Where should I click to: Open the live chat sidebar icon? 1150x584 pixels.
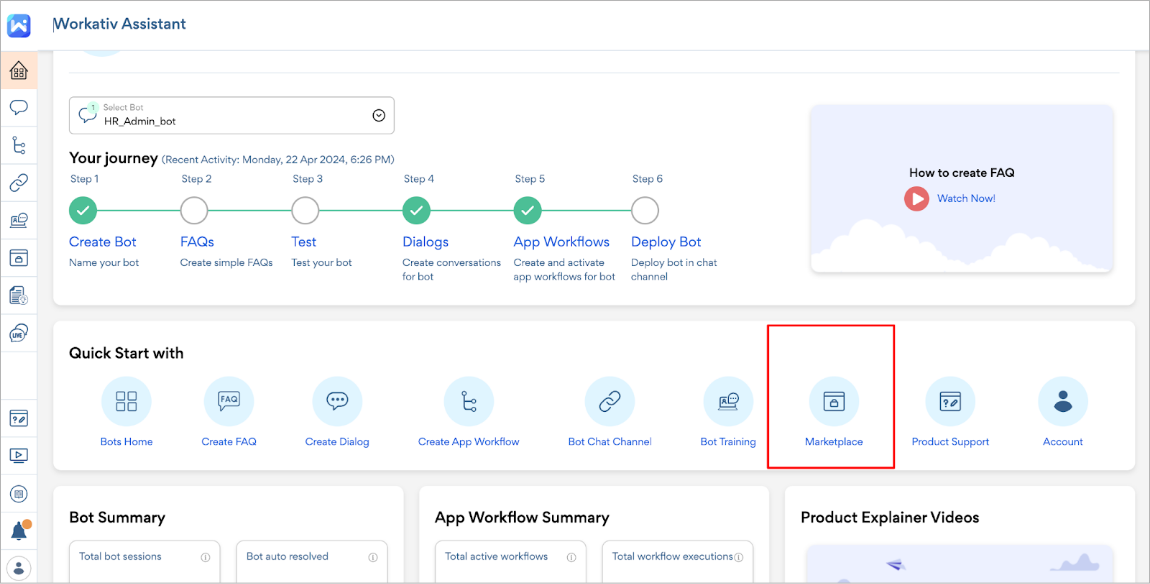pos(19,333)
